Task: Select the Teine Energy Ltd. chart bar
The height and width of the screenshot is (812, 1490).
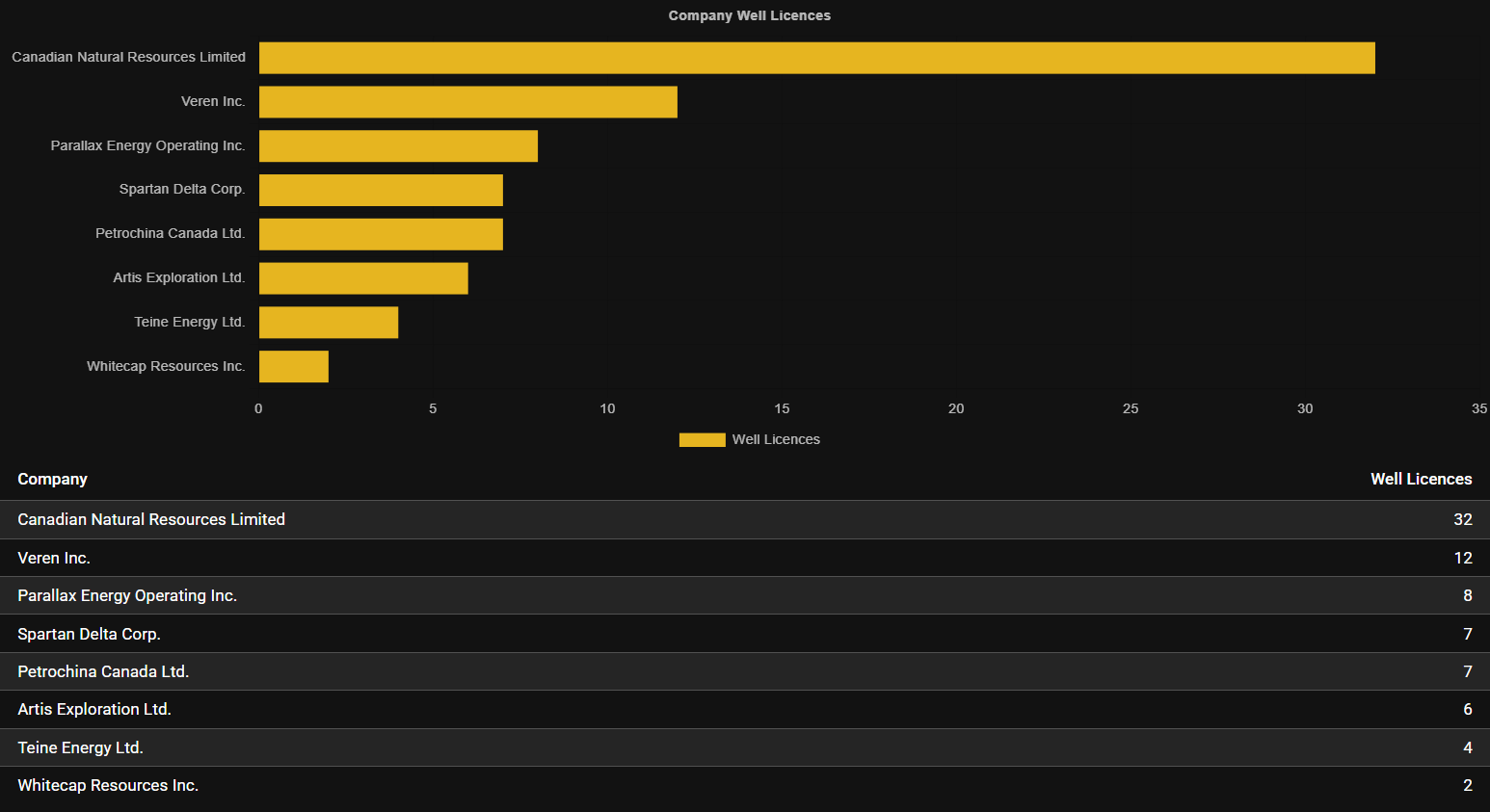Action: tap(329, 323)
